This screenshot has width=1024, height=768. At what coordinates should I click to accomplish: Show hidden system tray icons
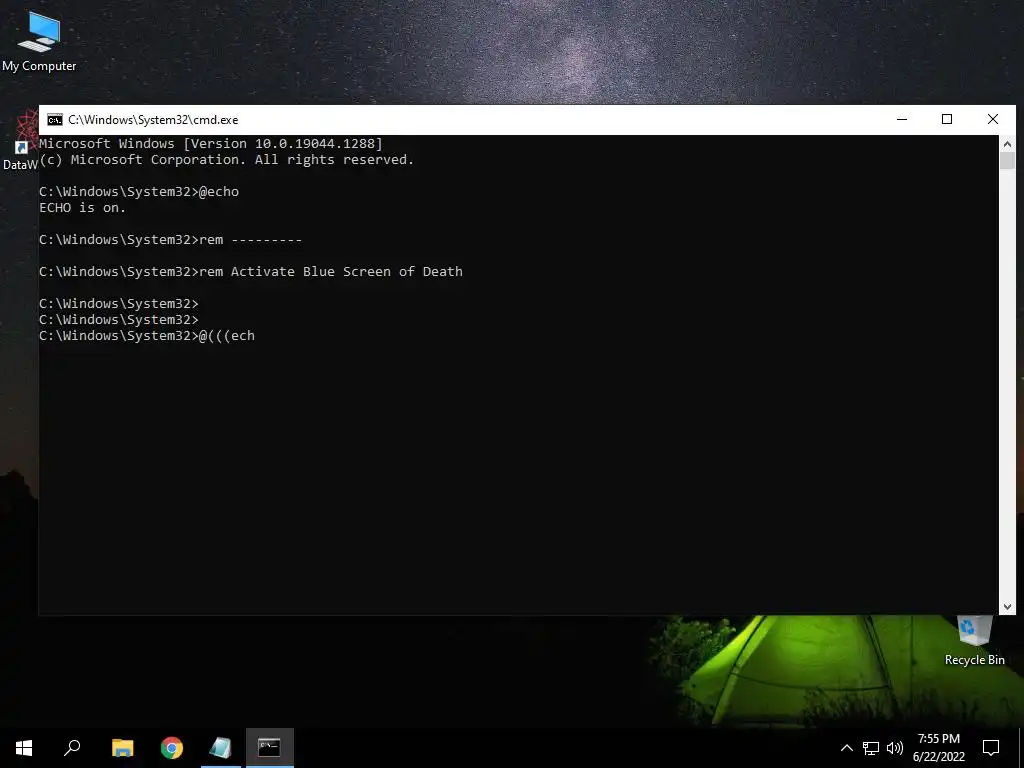(x=846, y=748)
